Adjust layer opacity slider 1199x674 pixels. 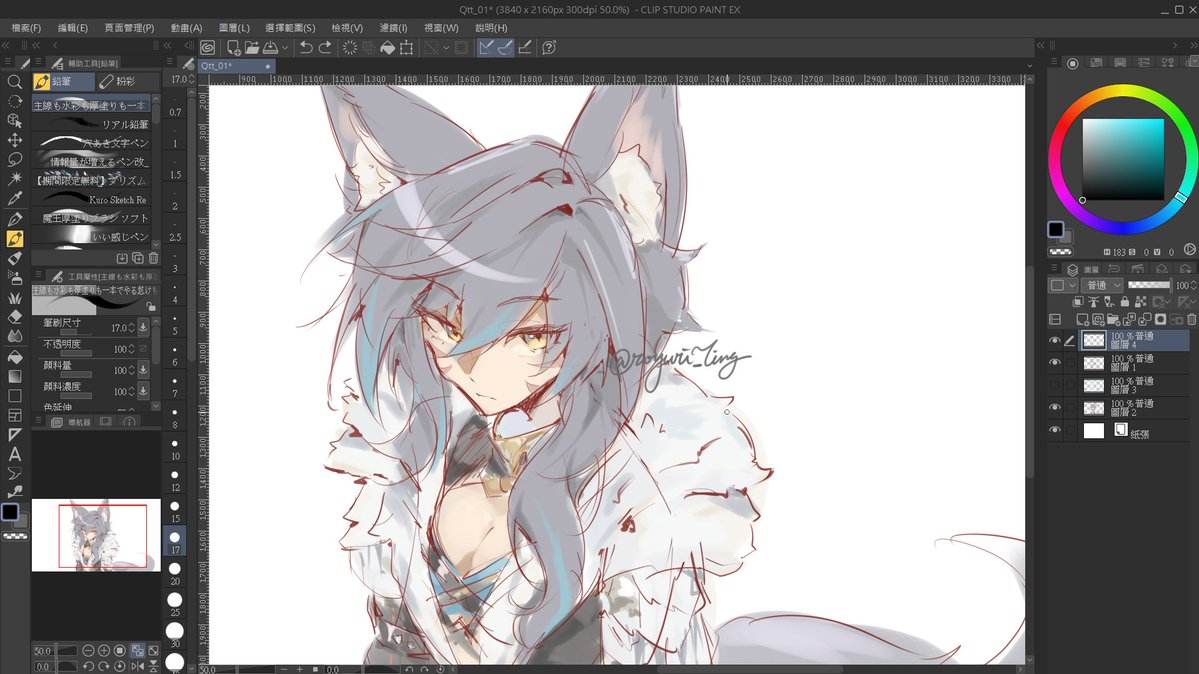[1149, 285]
